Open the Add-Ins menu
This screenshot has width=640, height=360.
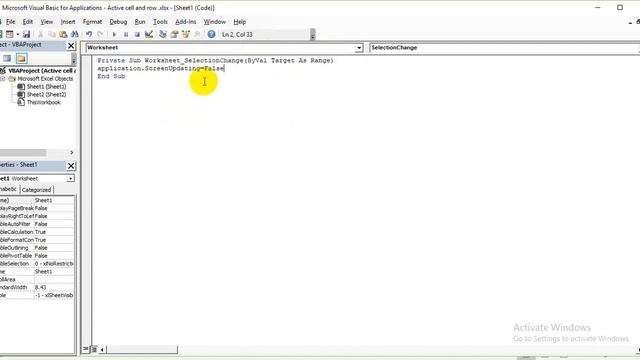pos(185,22)
